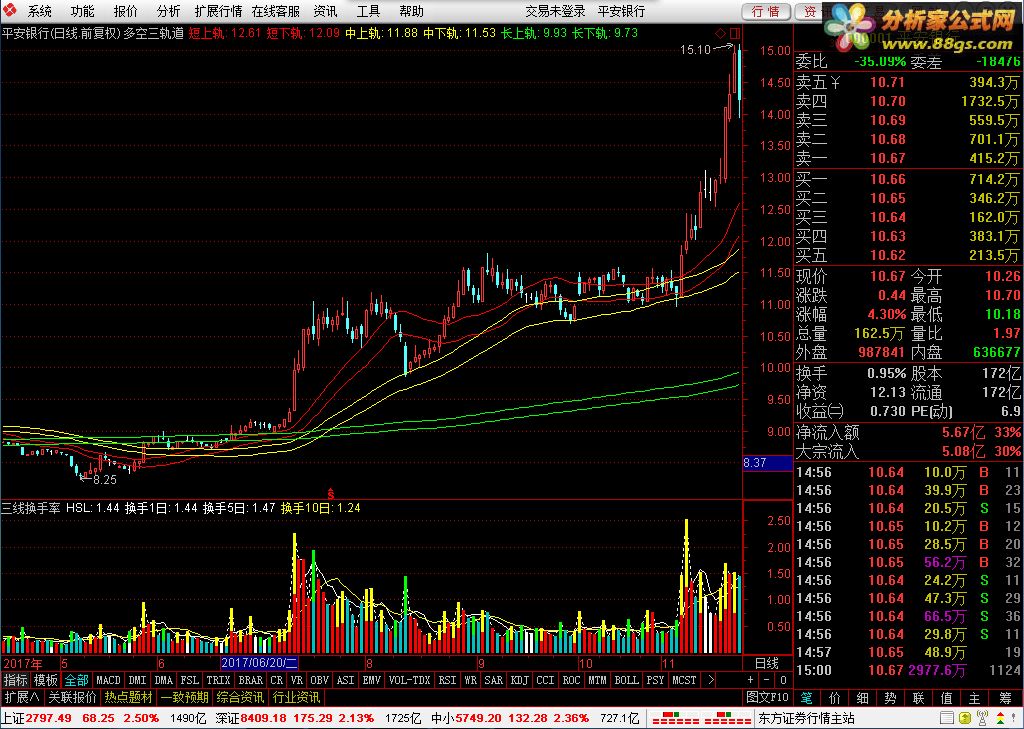Image resolution: width=1024 pixels, height=729 pixels.
Task: Open the 一致预期 tab
Action: point(185,698)
